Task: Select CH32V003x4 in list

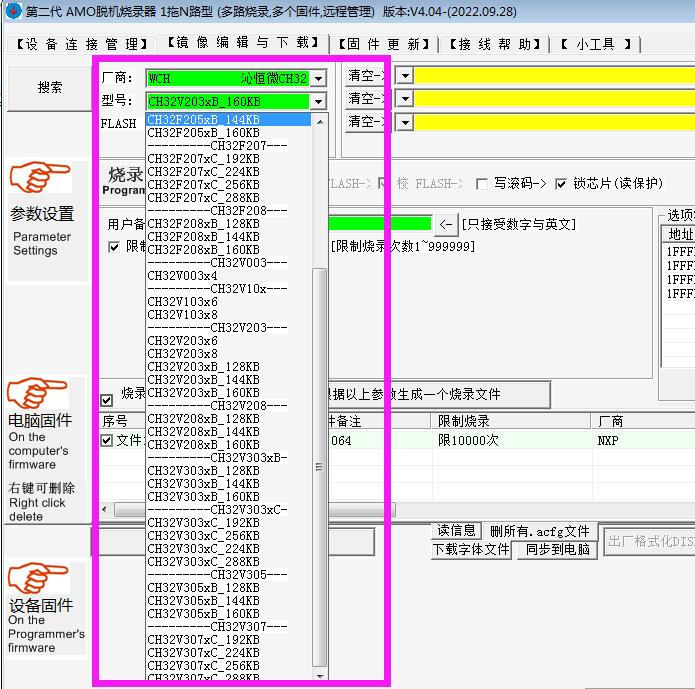Action: pos(229,275)
